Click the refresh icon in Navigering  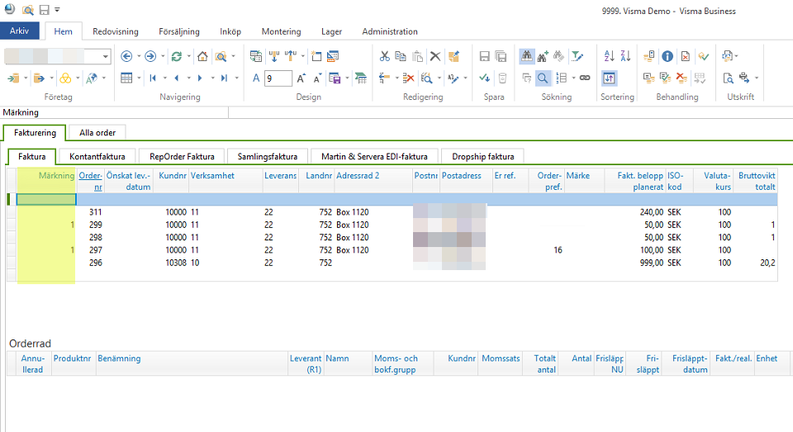coord(176,57)
